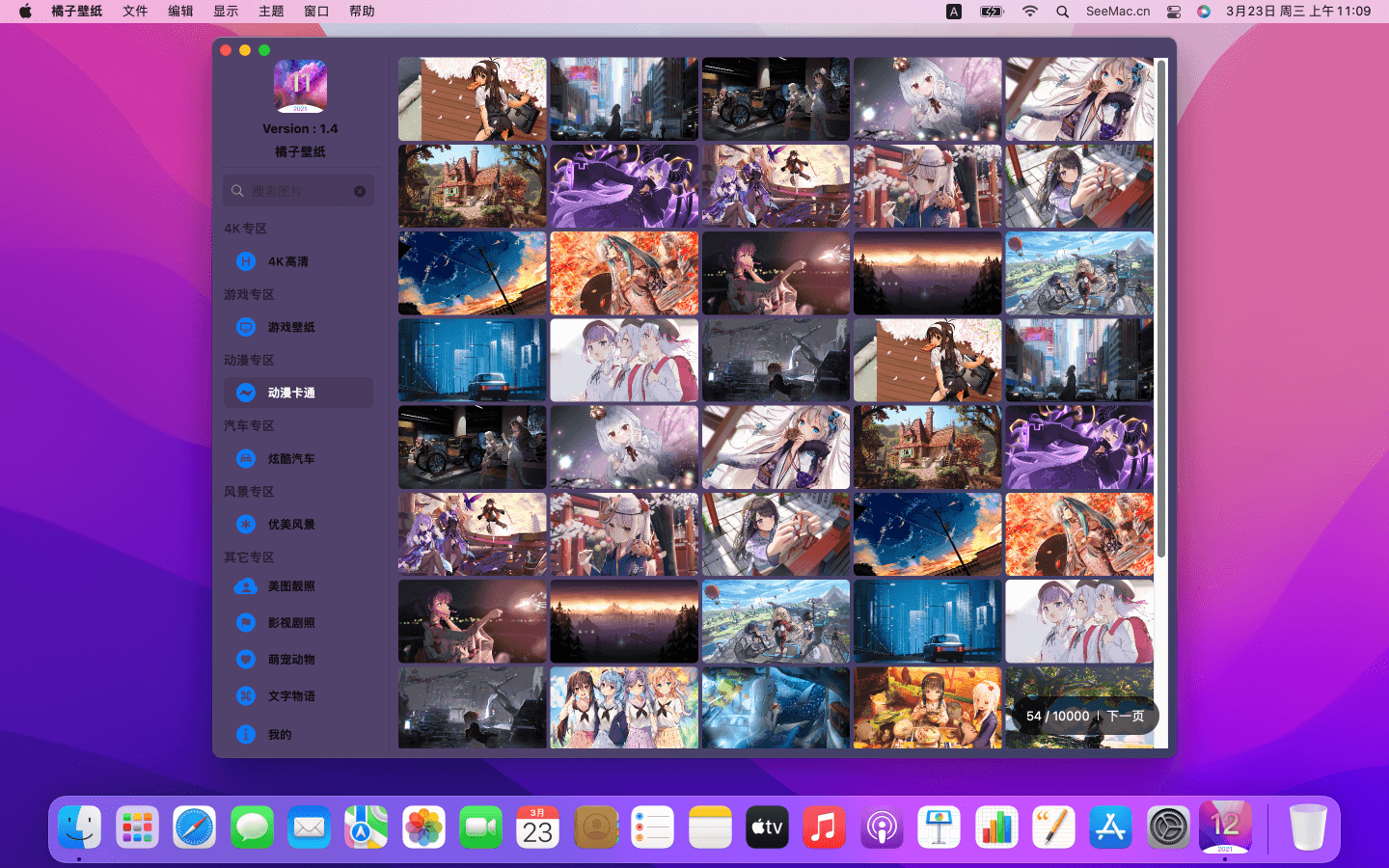Click the "Version : 1.4" label
This screenshot has width=1389, height=868.
pyautogui.click(x=300, y=128)
